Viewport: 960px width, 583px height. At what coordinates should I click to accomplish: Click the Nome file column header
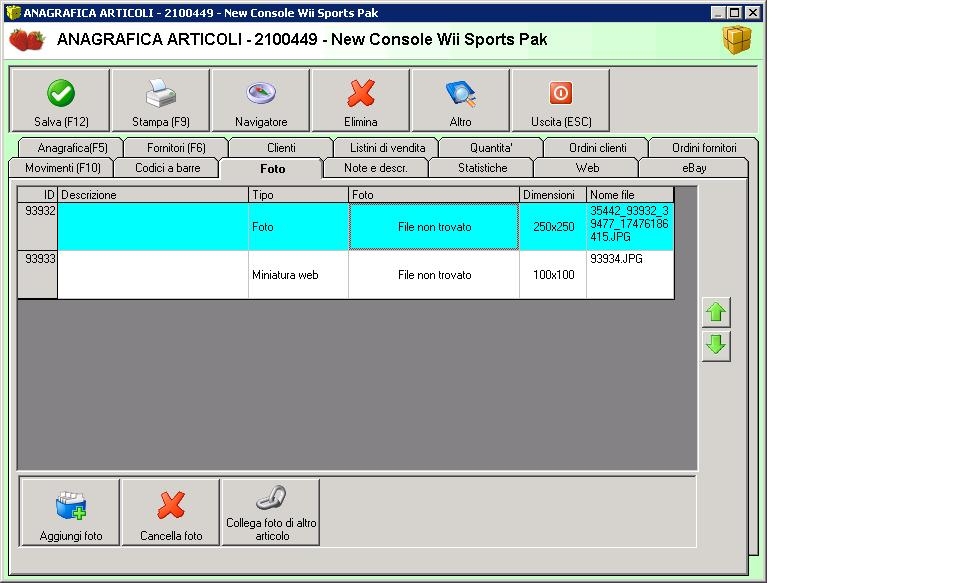tap(630, 195)
